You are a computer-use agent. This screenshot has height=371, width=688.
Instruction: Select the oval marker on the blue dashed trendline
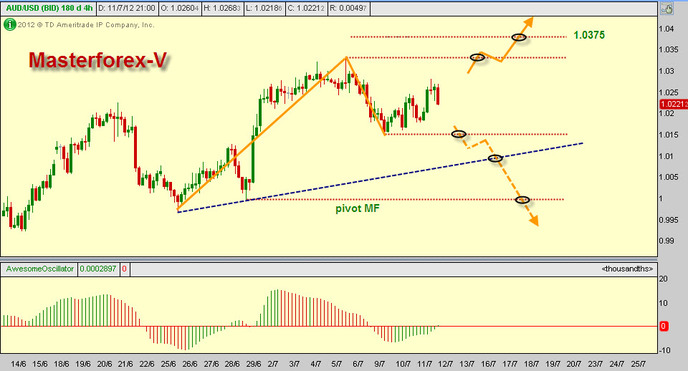(x=495, y=158)
